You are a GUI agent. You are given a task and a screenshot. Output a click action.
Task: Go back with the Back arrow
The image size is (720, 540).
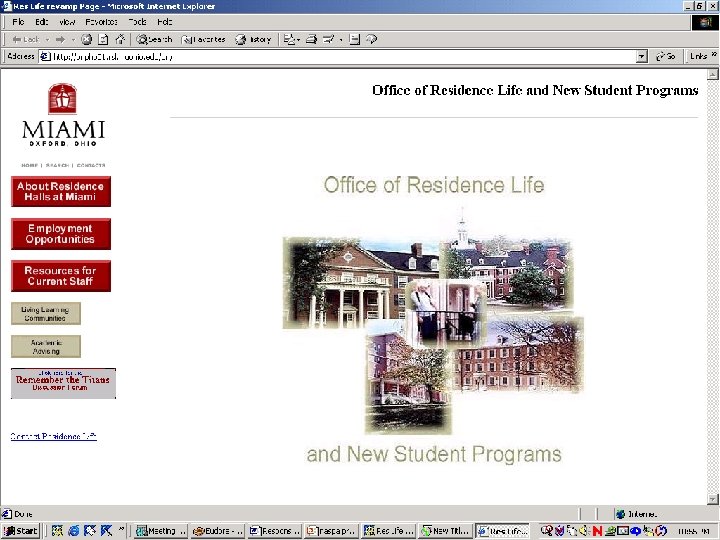pos(26,39)
